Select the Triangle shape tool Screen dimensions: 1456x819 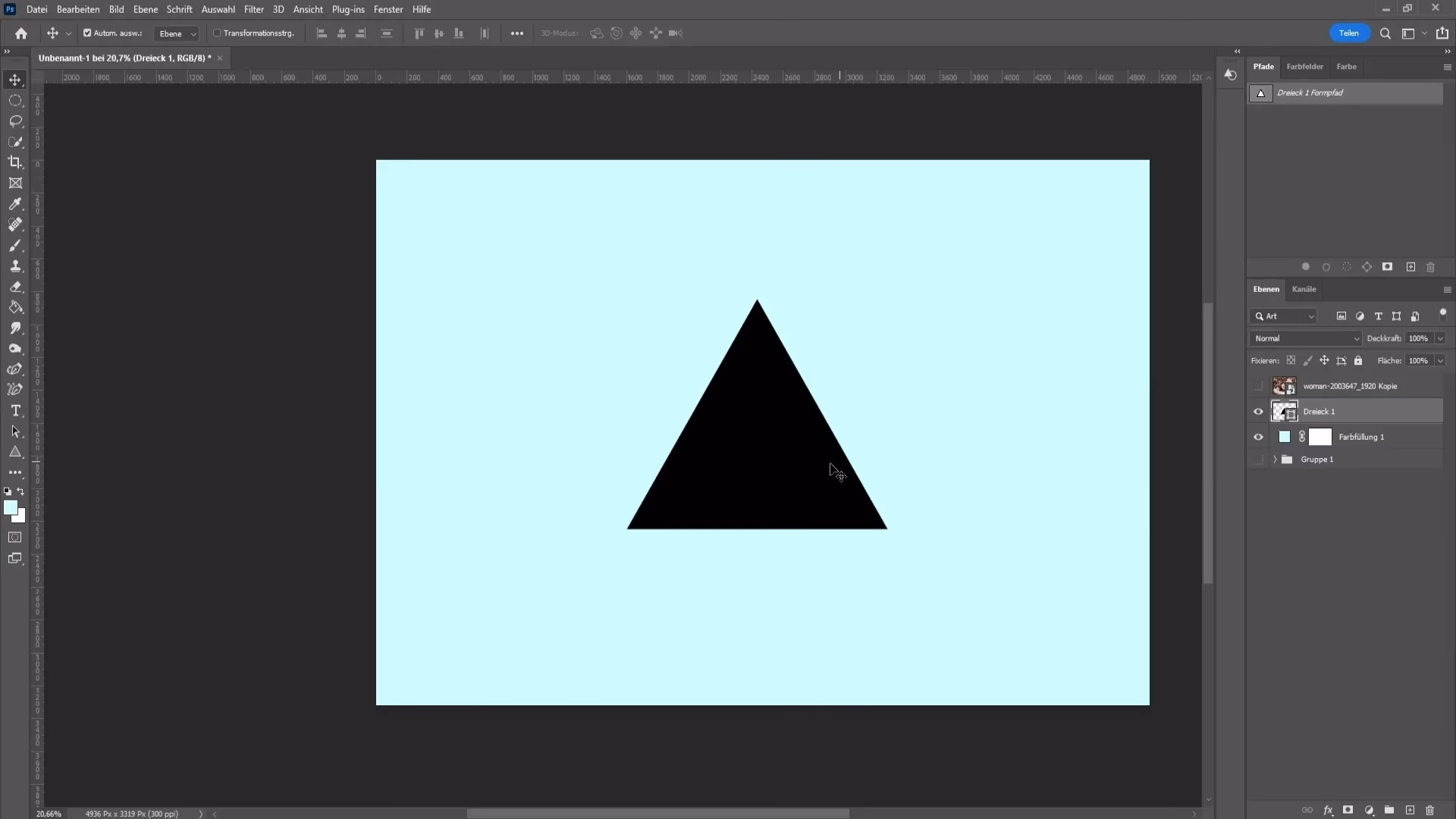point(15,452)
